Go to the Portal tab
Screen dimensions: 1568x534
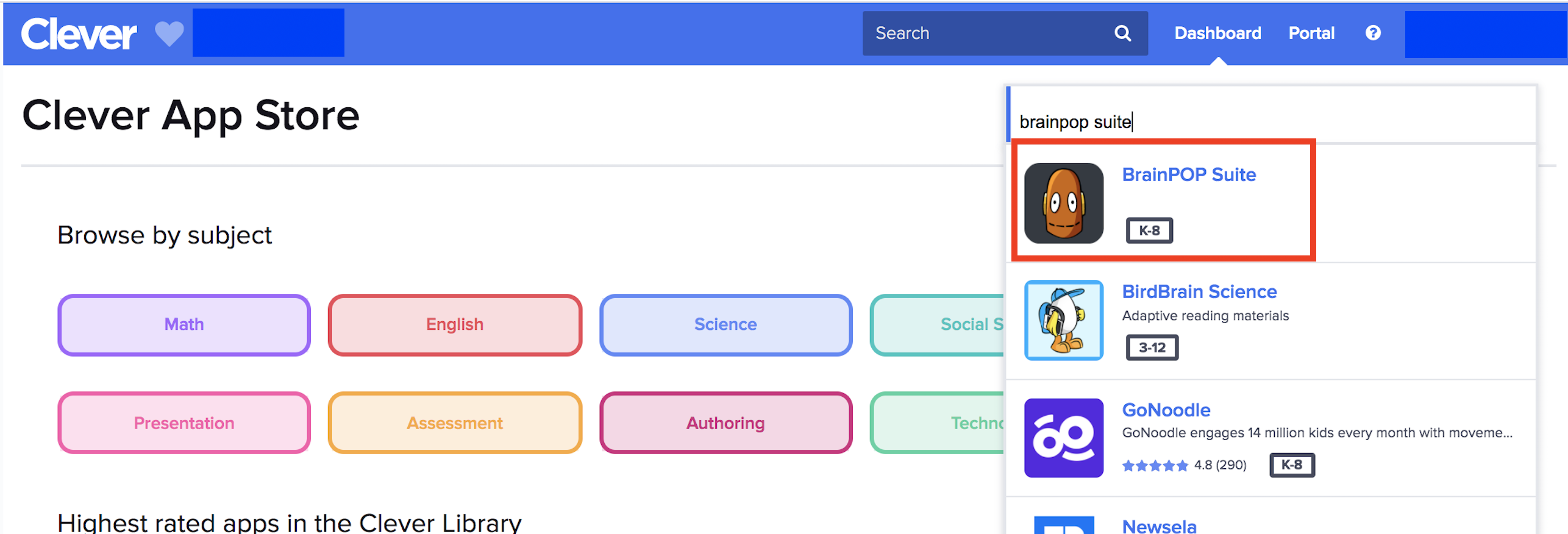point(1311,33)
